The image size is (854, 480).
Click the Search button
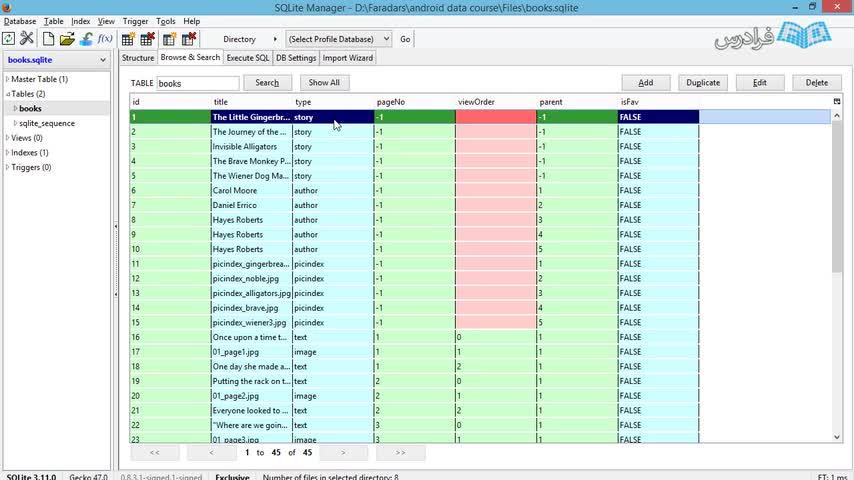(267, 83)
